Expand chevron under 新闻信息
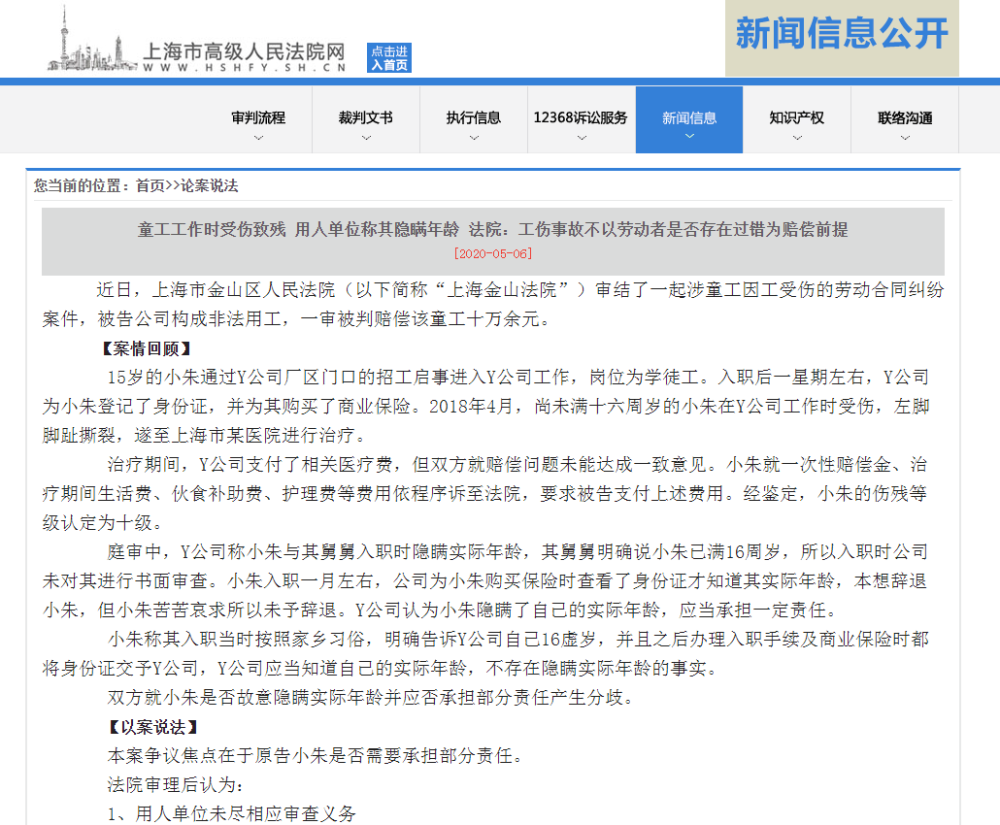 (x=689, y=136)
